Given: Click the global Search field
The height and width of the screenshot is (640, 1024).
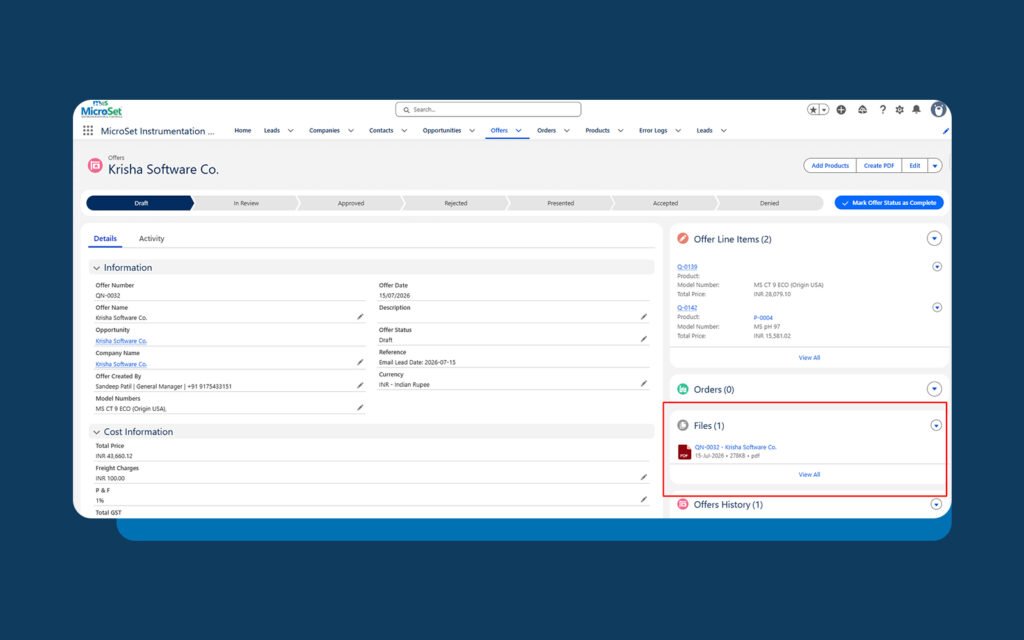Looking at the screenshot, I should click(488, 110).
